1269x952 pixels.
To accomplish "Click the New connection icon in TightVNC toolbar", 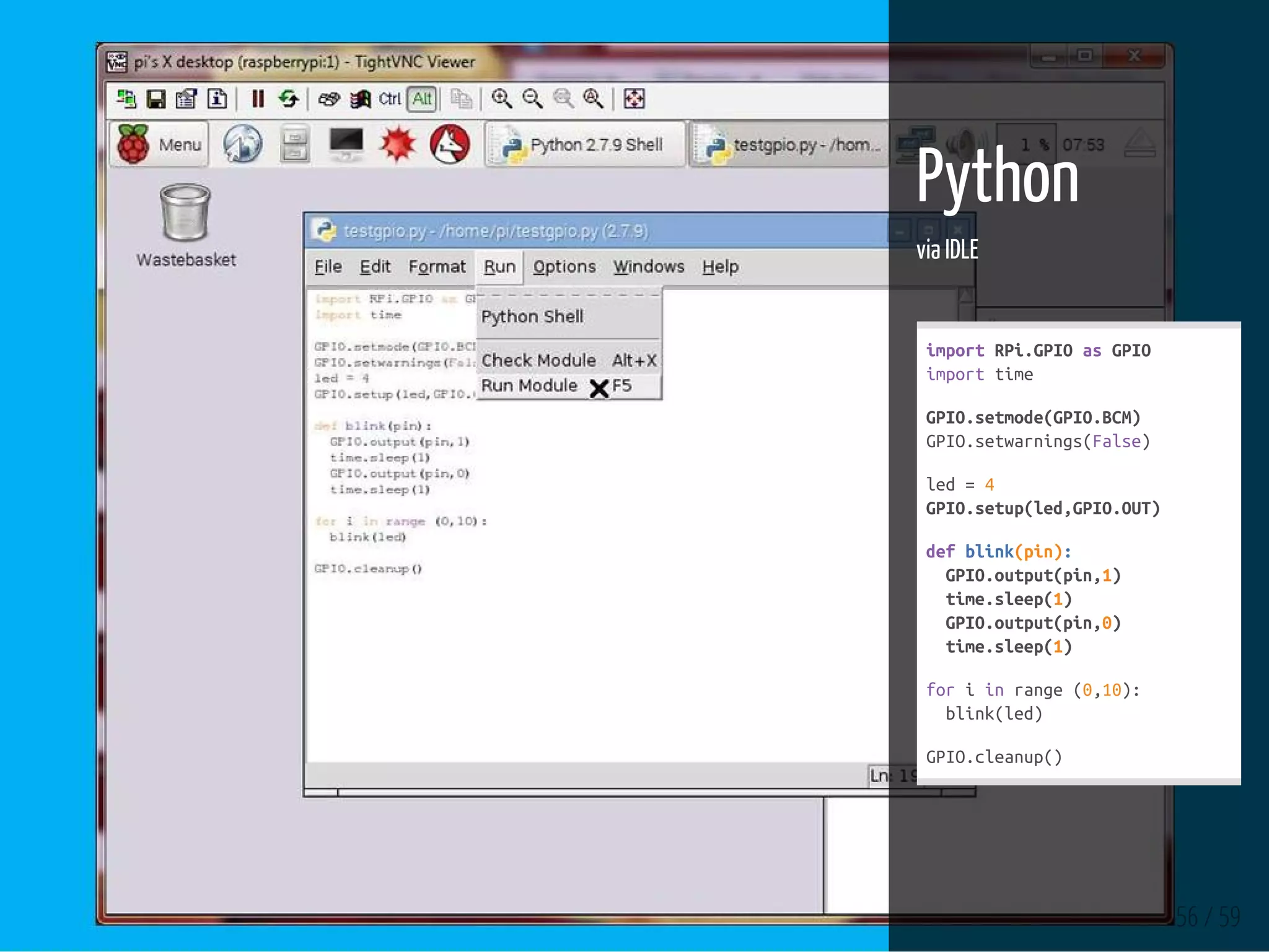I will click(126, 98).
